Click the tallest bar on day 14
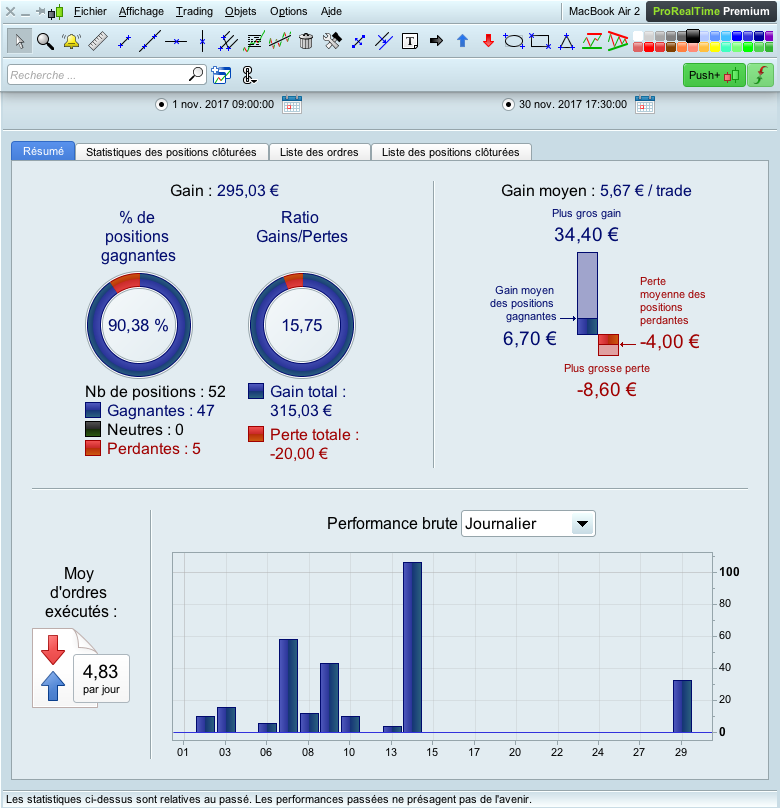 pyautogui.click(x=412, y=647)
